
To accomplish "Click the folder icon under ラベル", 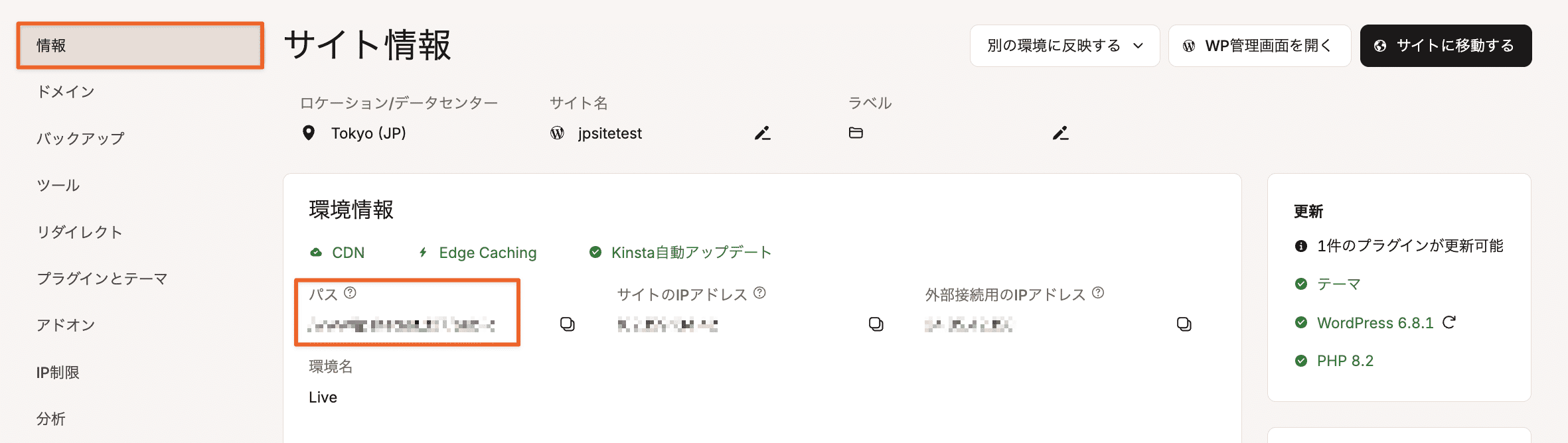I will coord(856,133).
